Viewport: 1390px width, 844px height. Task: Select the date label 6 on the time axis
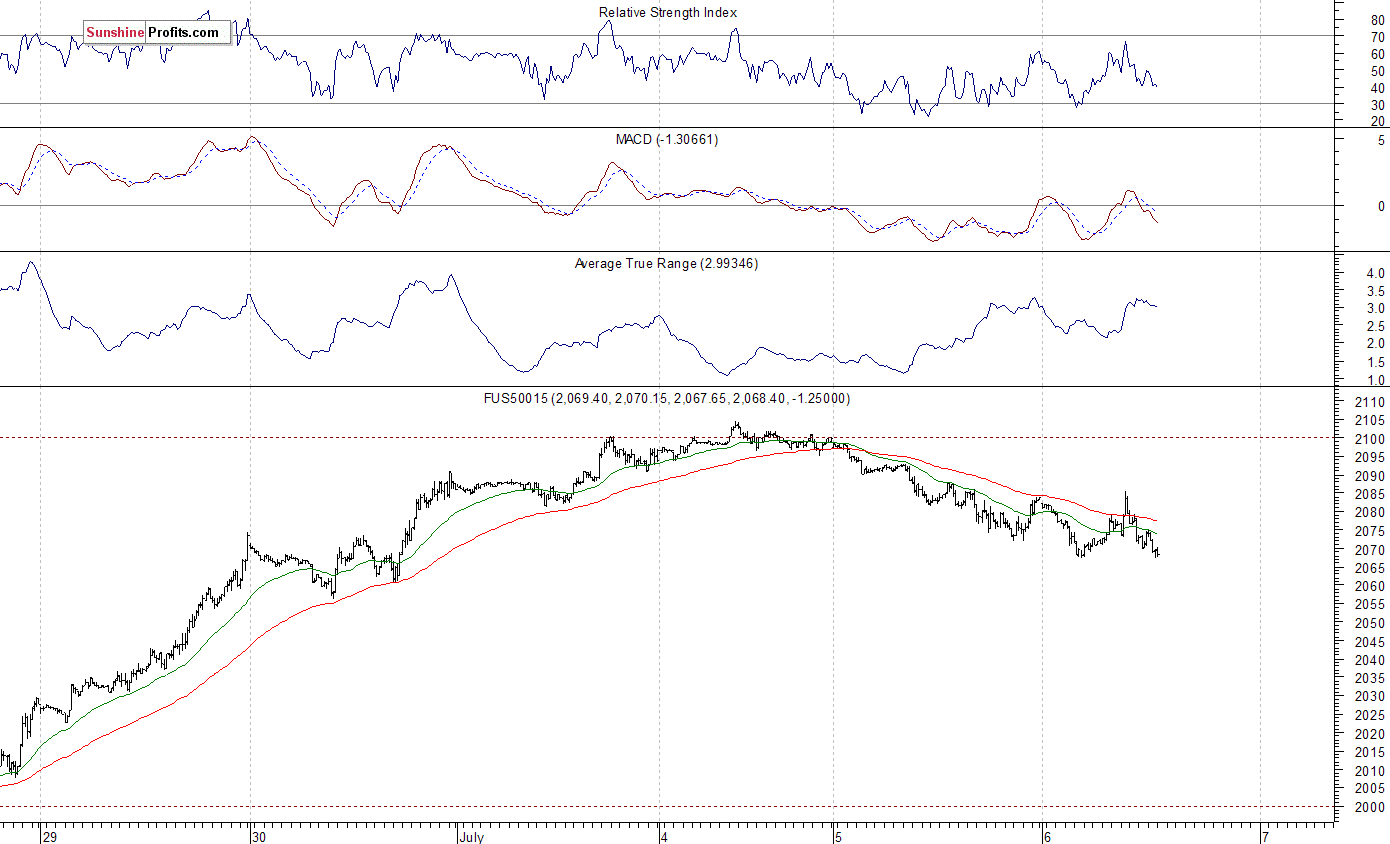[x=1047, y=835]
